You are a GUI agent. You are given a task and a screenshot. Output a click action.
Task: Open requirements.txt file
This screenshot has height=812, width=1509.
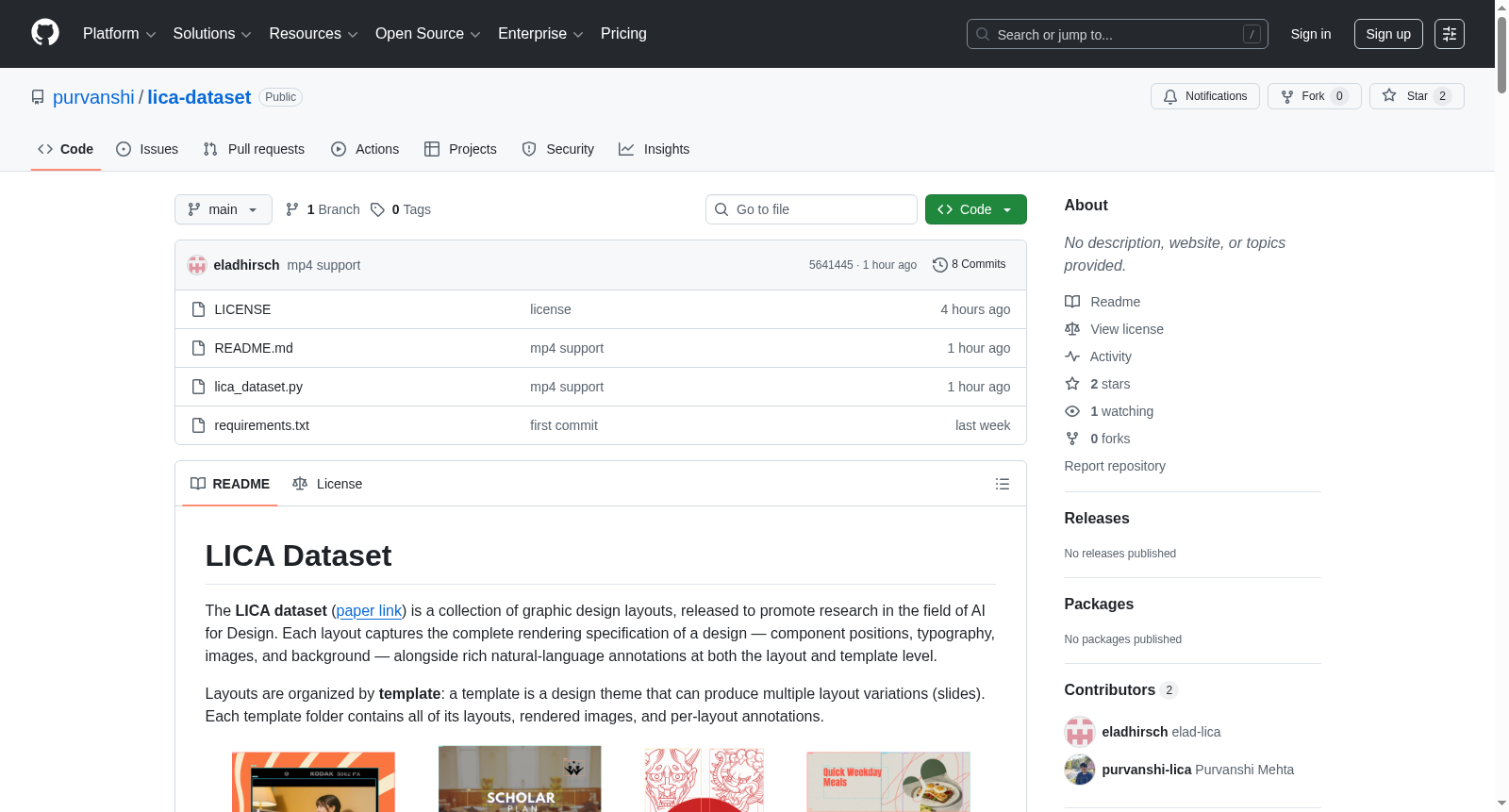(x=262, y=425)
